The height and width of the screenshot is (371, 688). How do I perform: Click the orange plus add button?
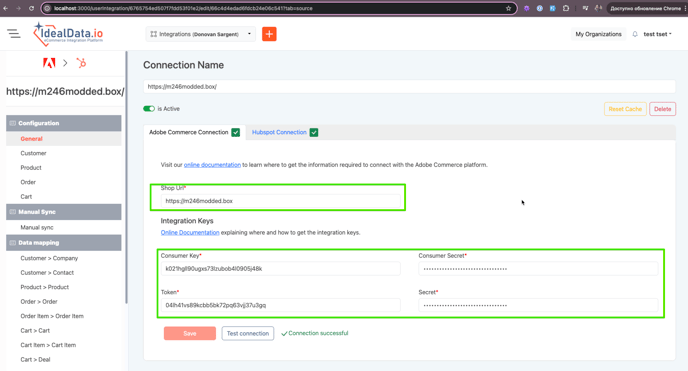point(269,34)
